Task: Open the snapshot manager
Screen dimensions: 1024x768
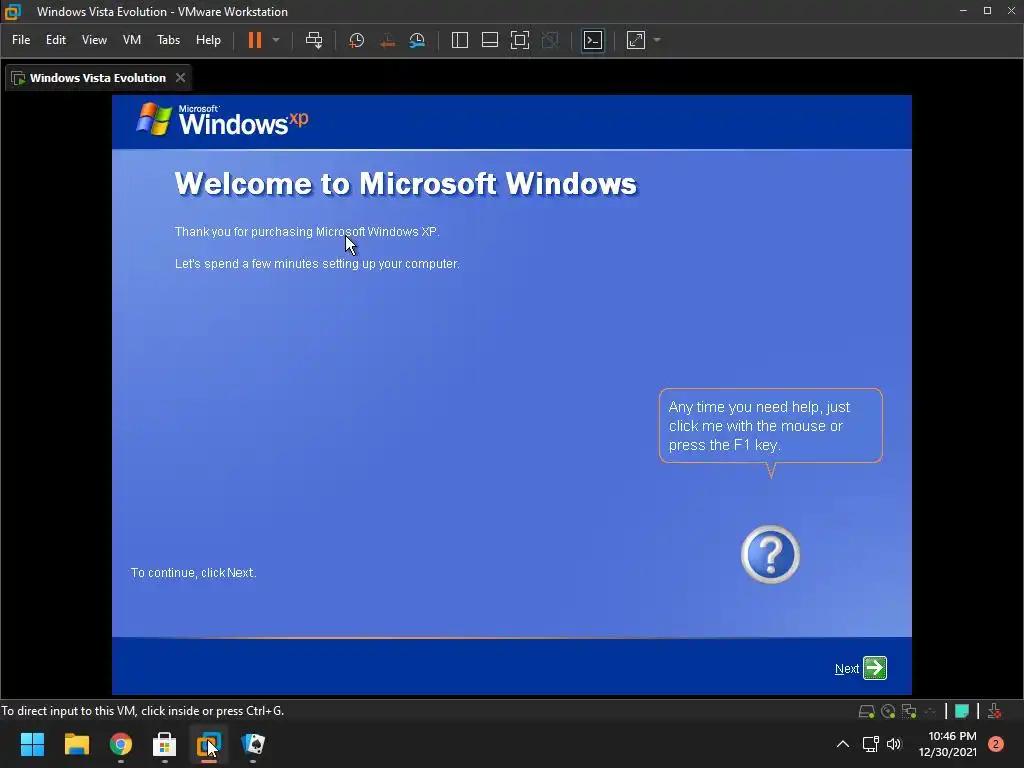Action: (x=417, y=40)
